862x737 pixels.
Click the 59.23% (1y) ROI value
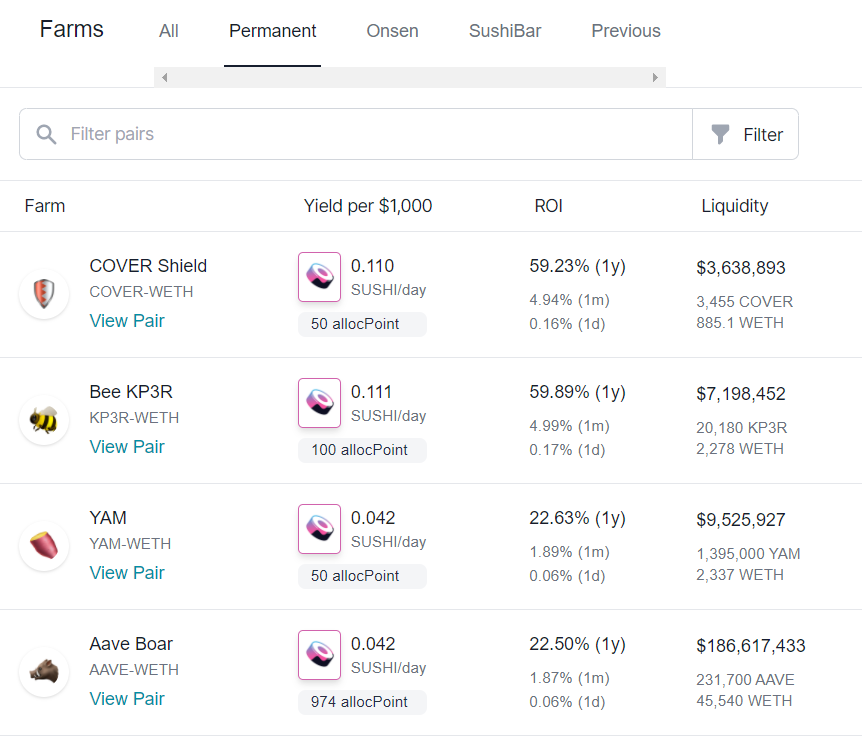pyautogui.click(x=578, y=266)
